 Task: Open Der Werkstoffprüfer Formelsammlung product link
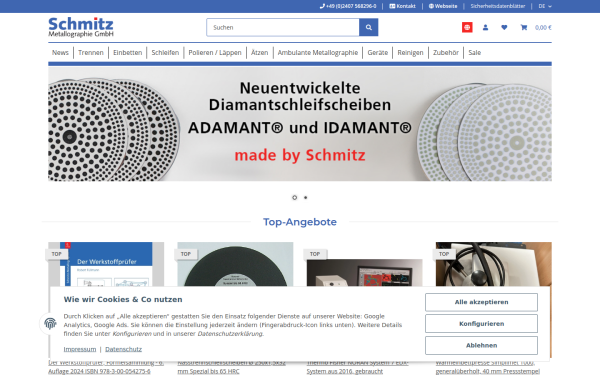pos(106,367)
